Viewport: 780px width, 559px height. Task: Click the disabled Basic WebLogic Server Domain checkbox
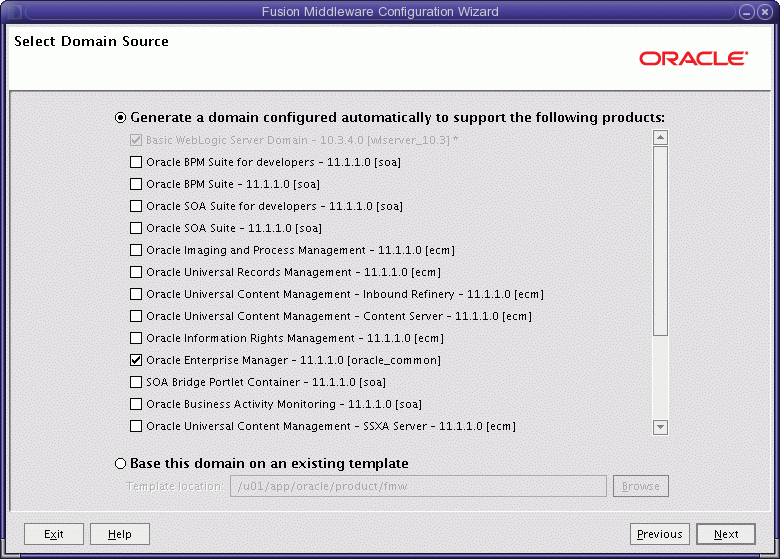136,140
